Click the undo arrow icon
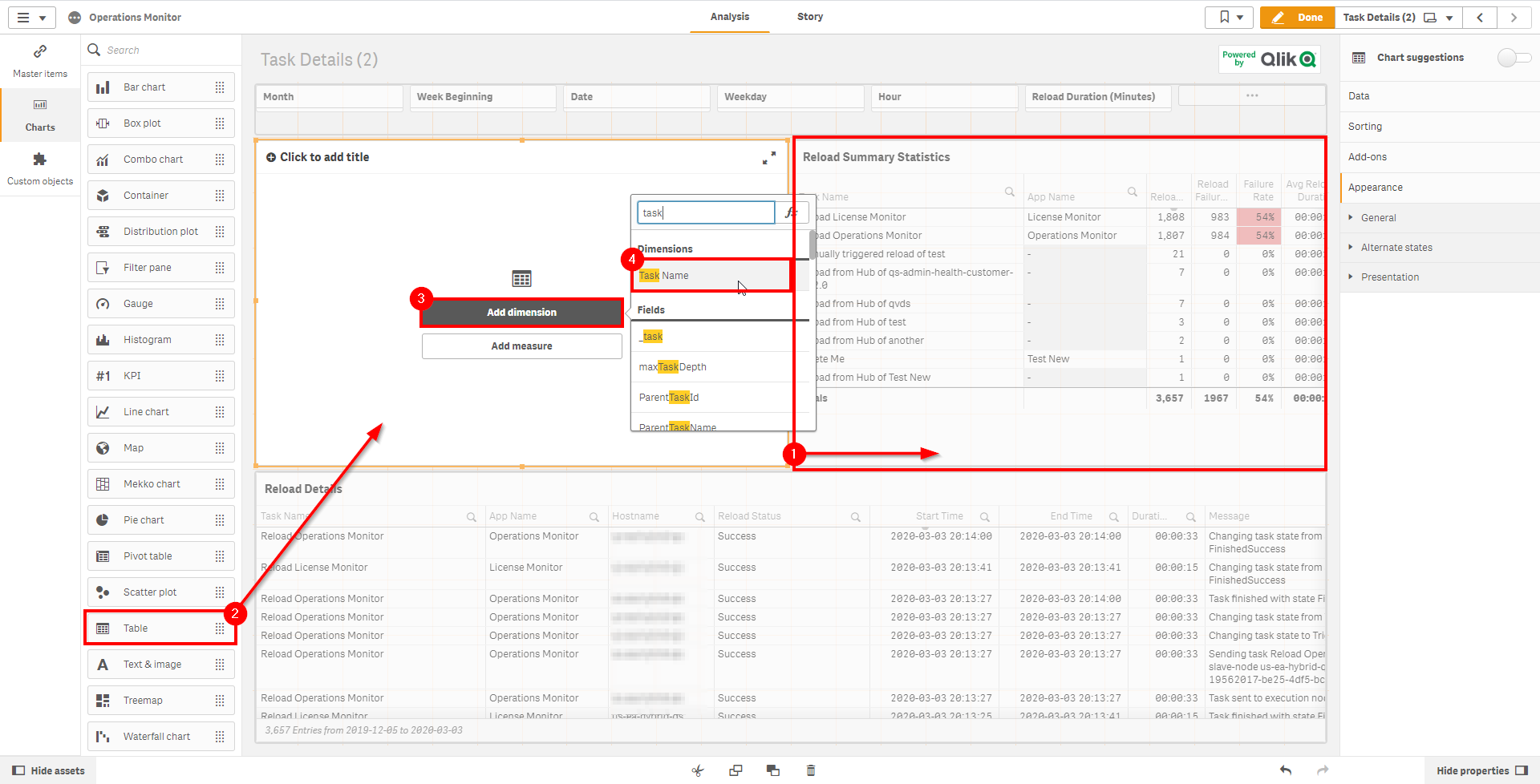Image resolution: width=1540 pixels, height=784 pixels. 1286,770
